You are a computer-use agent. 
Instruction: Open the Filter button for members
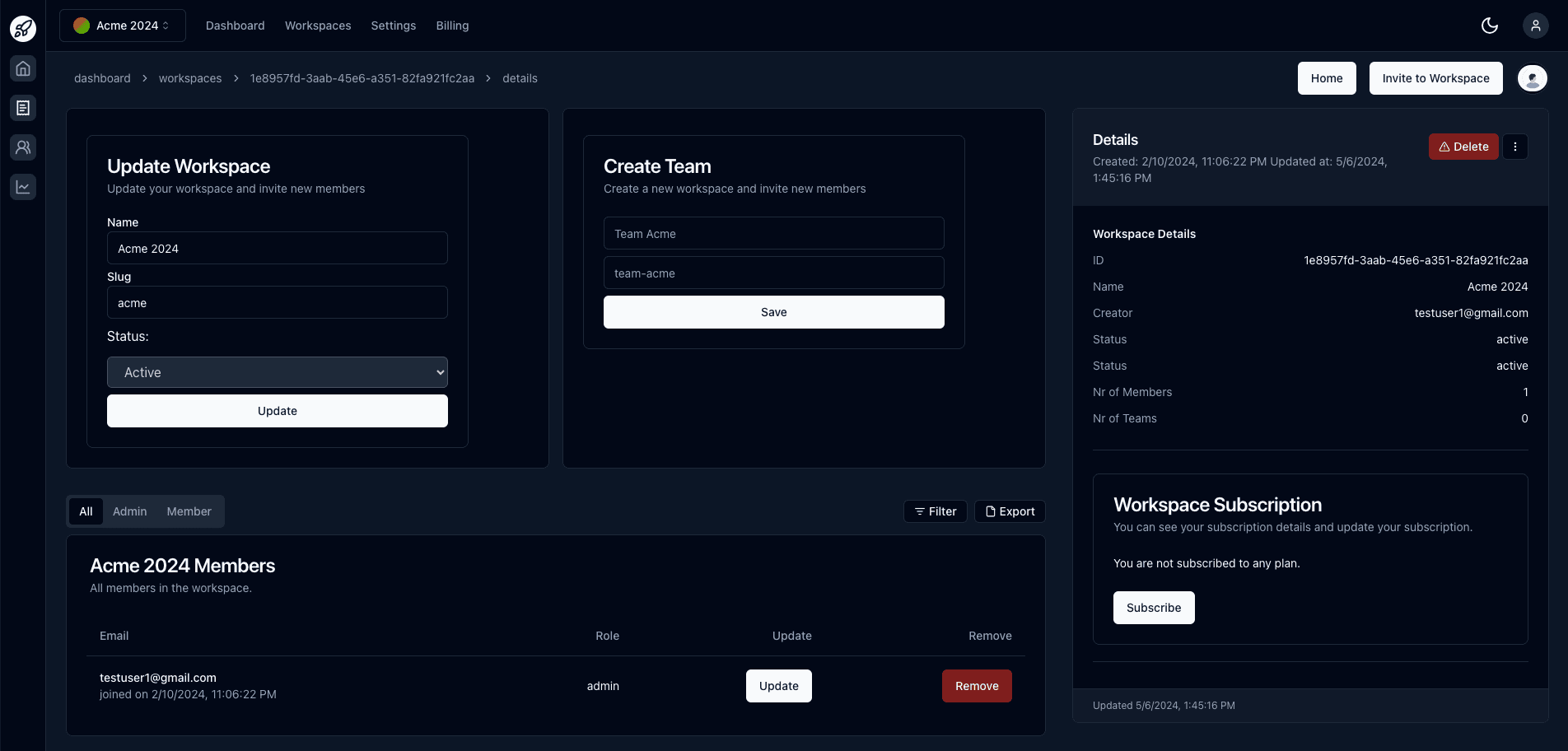(x=936, y=511)
